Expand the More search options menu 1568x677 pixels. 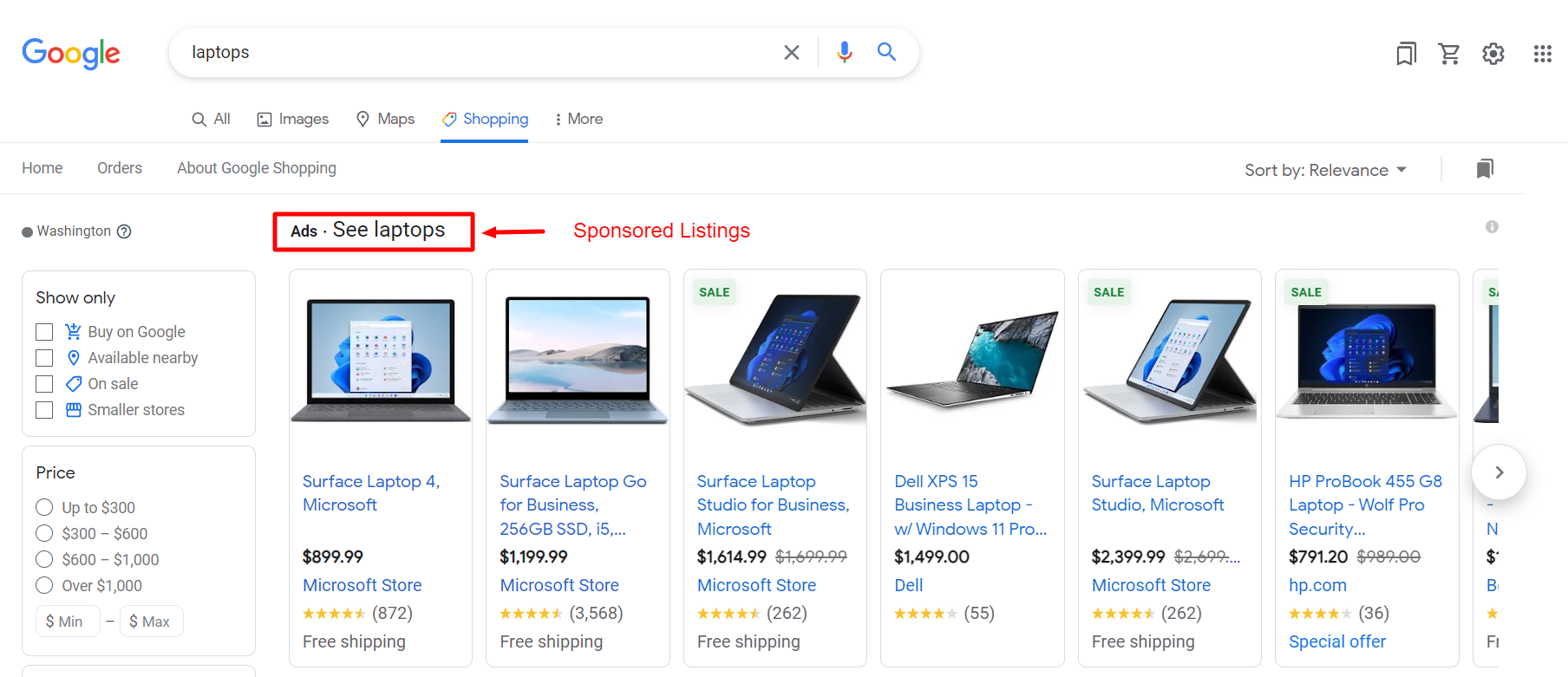578,119
